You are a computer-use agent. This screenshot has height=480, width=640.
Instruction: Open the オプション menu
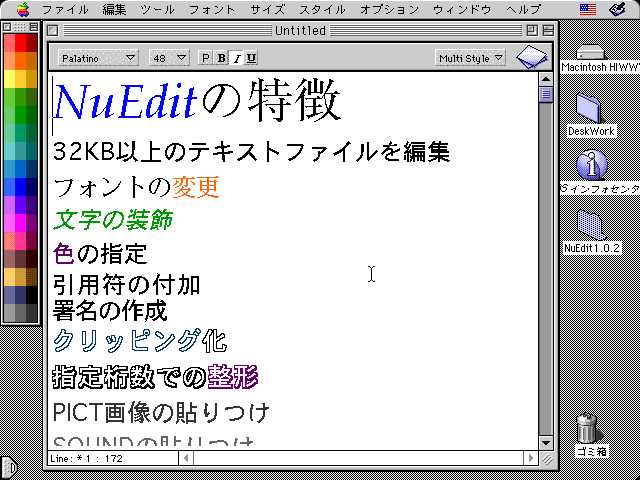(389, 9)
